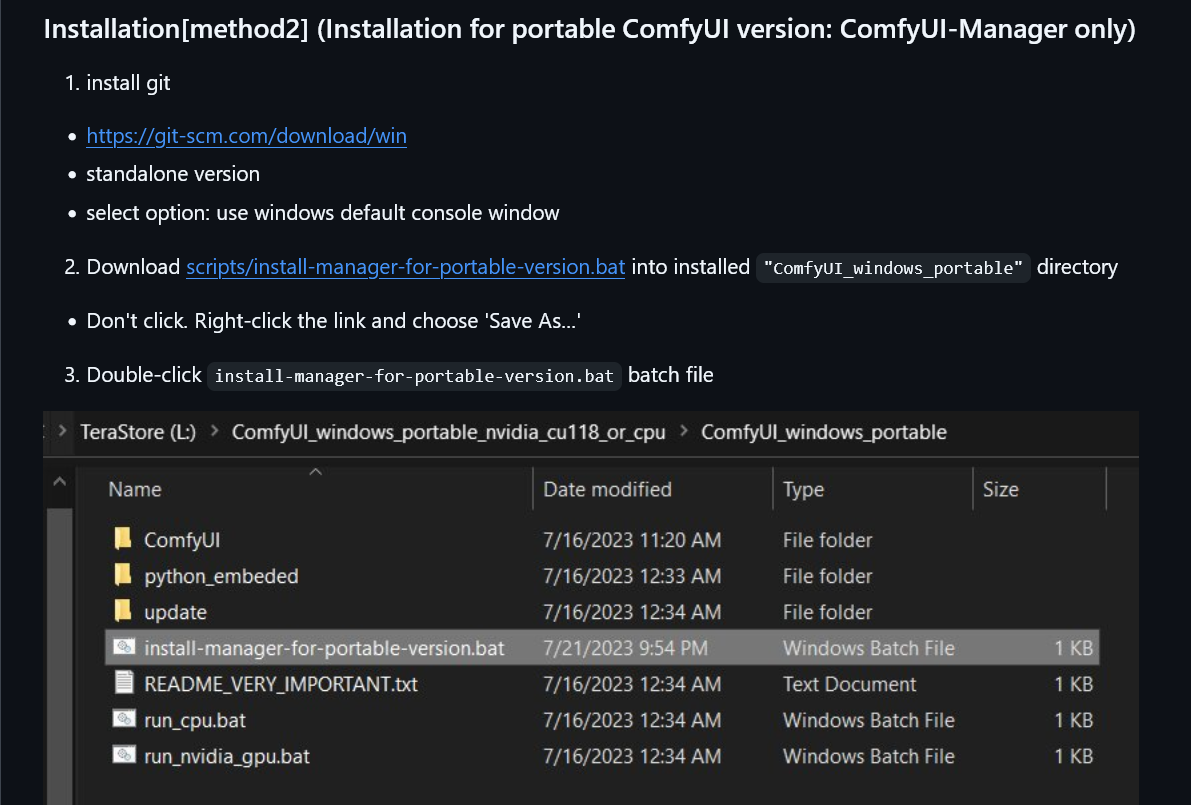Screen dimensions: 1191x805
Task: Expand chevron before ComfyUI_windows_portable breadcrumb
Action: (x=684, y=432)
